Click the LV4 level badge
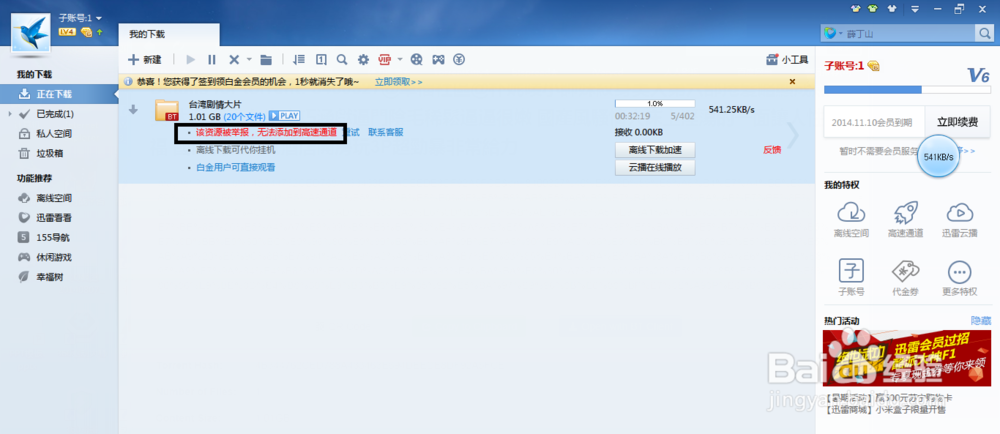Image resolution: width=1000 pixels, height=434 pixels. [67, 31]
